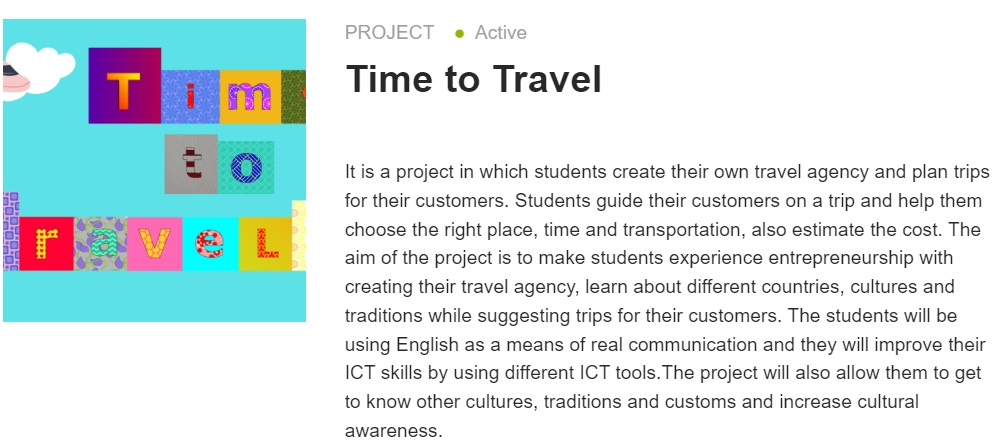The width and height of the screenshot is (999, 447).
Task: Click the cut-off green tile after letter m
Action: (x=294, y=97)
